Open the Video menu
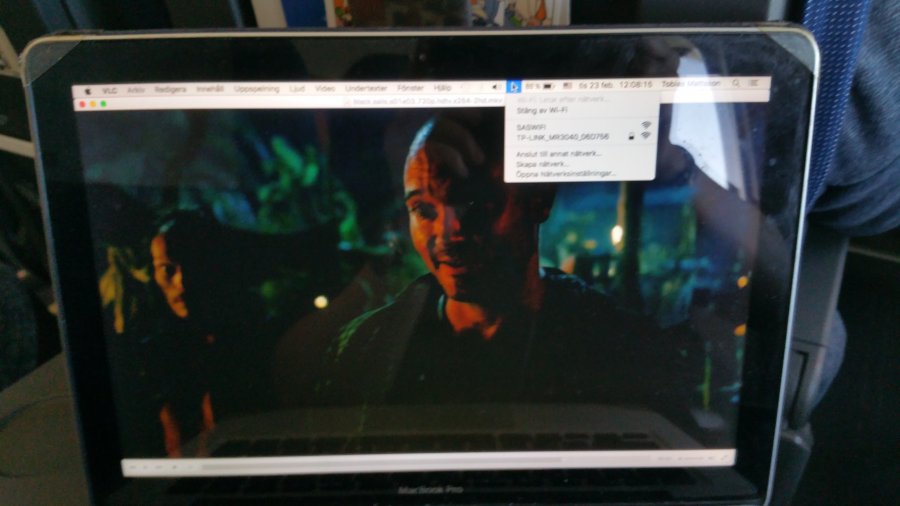900x506 pixels. point(325,88)
